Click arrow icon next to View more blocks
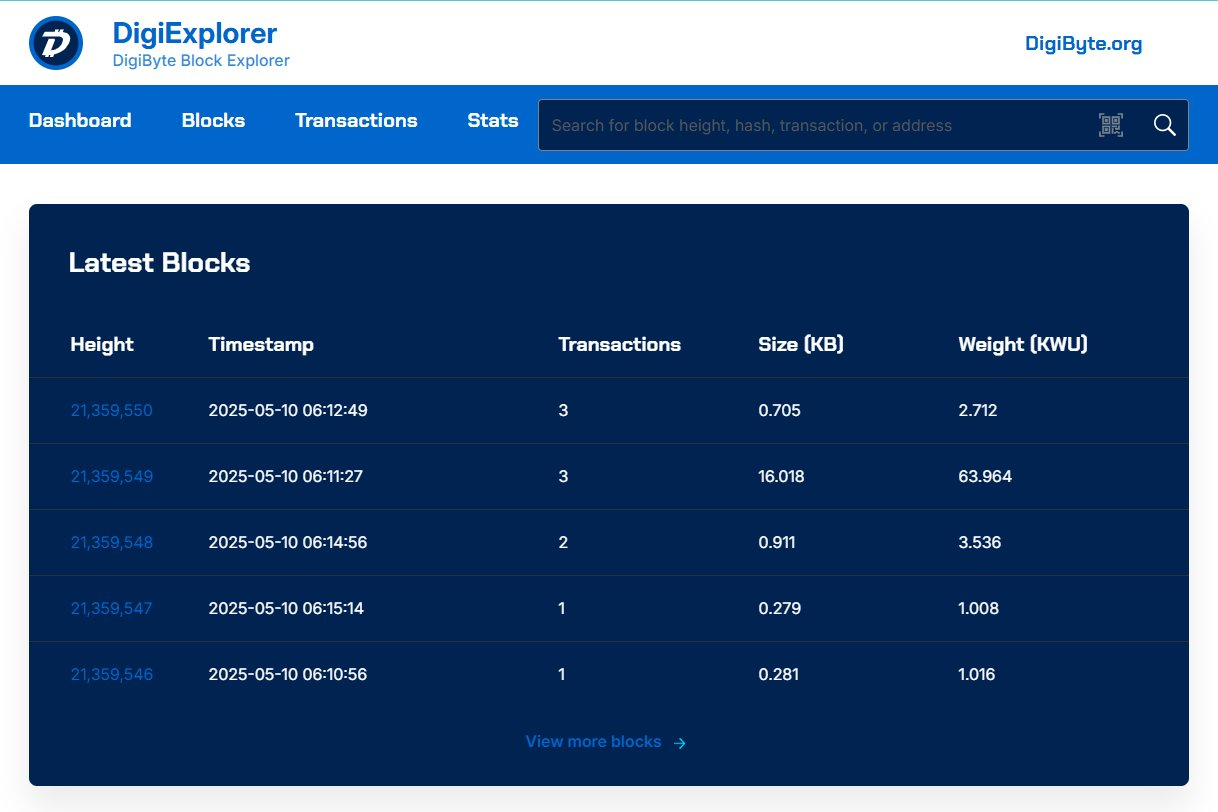1218x812 pixels. click(680, 743)
